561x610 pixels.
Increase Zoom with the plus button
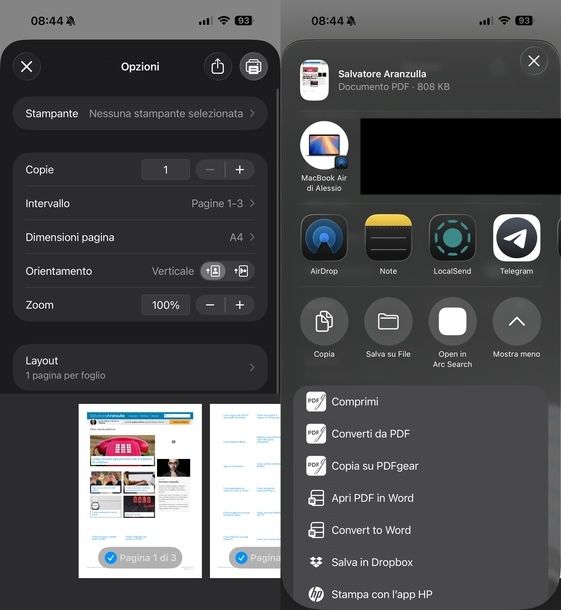(240, 305)
